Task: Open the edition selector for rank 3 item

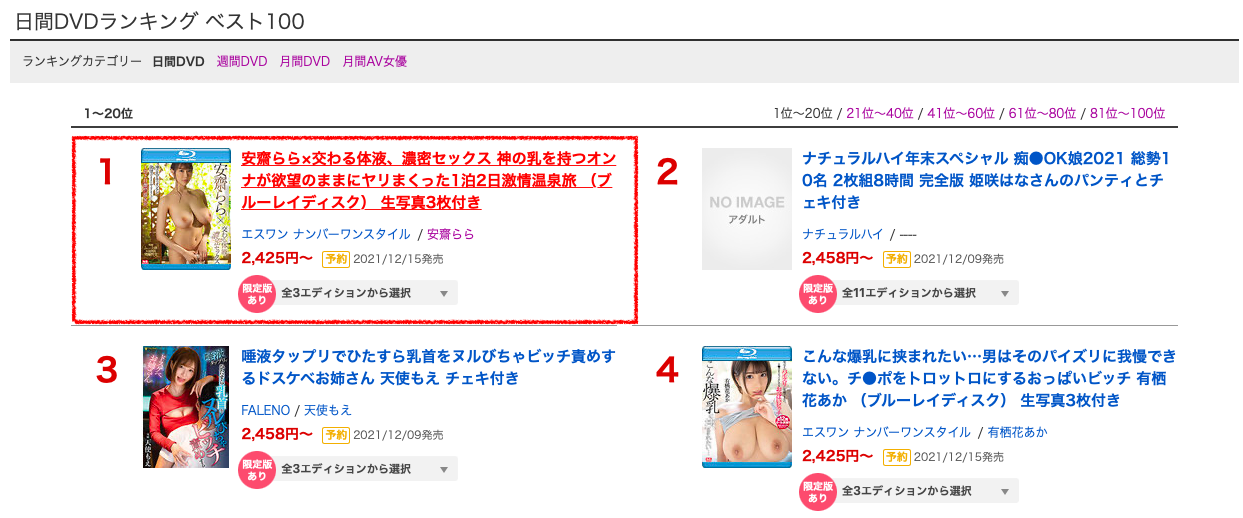Action: pos(366,469)
